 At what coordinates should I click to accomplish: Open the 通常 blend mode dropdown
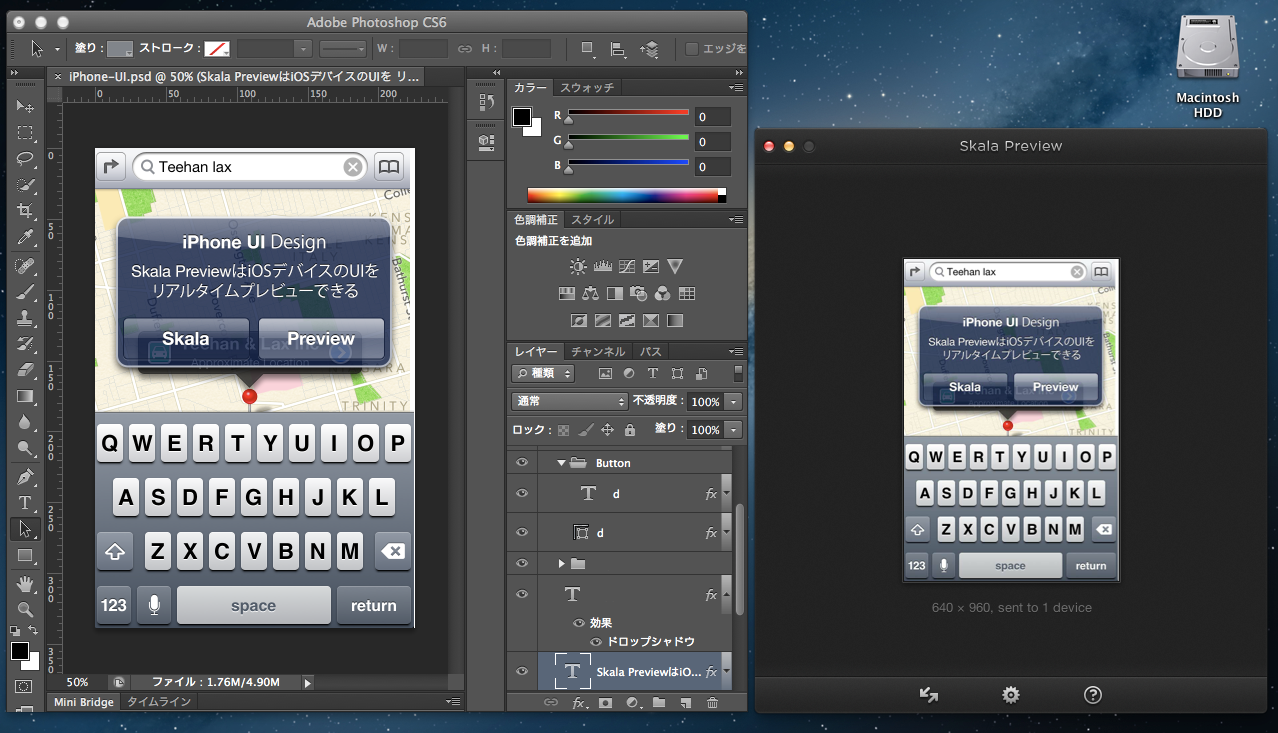tap(569, 401)
